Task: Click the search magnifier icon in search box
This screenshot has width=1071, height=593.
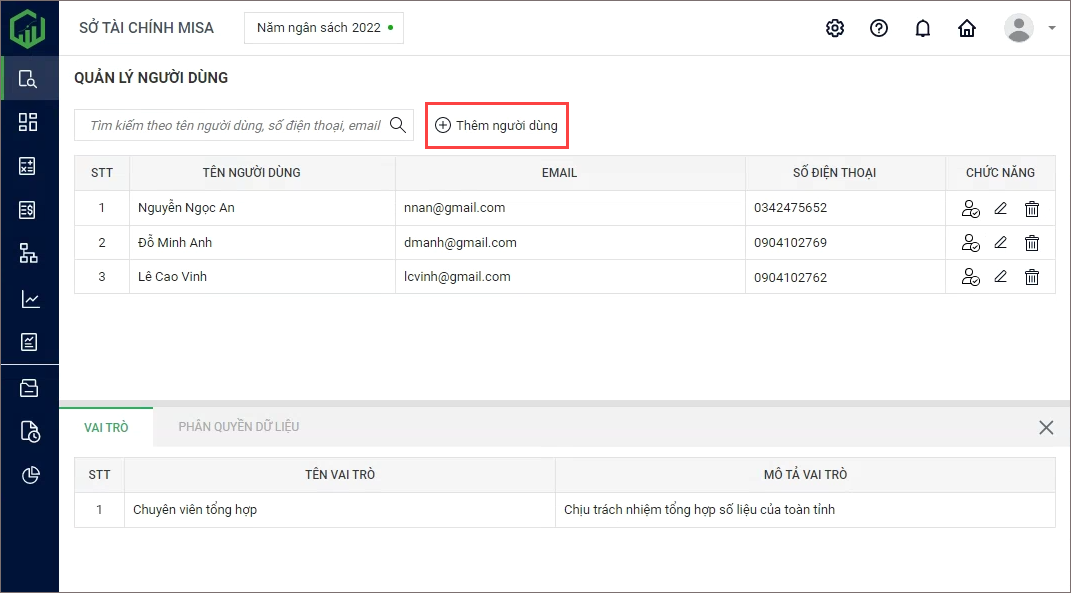Action: [398, 125]
